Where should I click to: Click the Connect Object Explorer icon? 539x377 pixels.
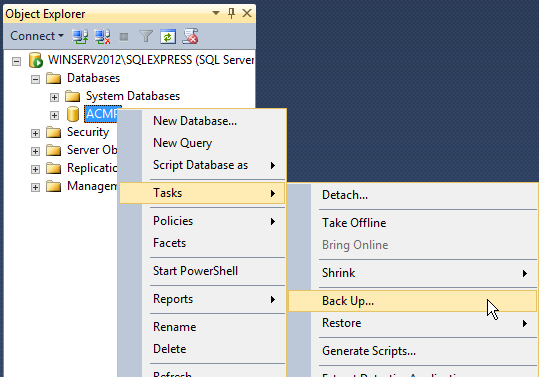(80, 36)
